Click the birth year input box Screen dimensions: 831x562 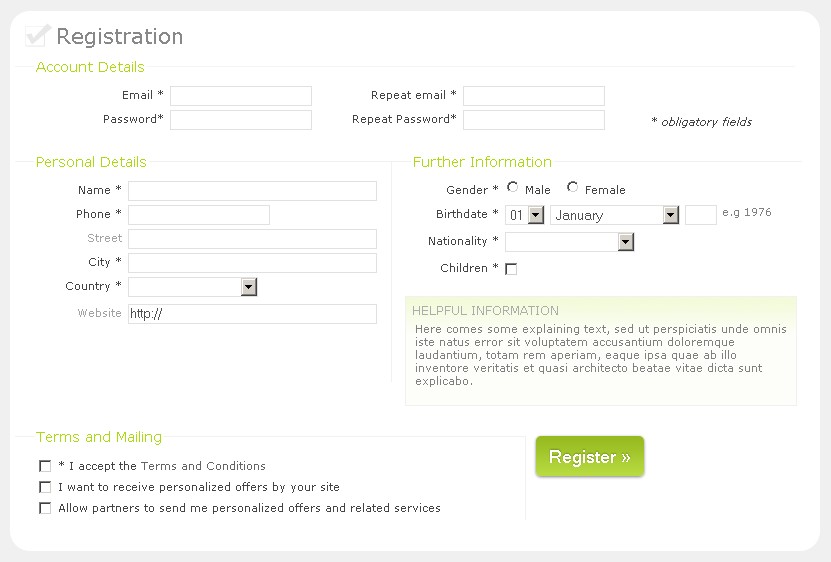click(700, 215)
